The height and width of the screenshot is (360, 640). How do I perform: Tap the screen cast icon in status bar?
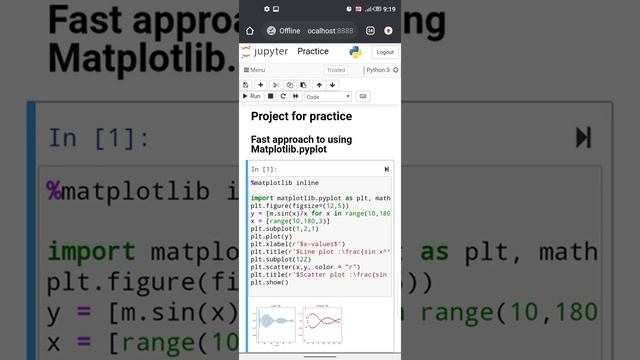coord(276,9)
